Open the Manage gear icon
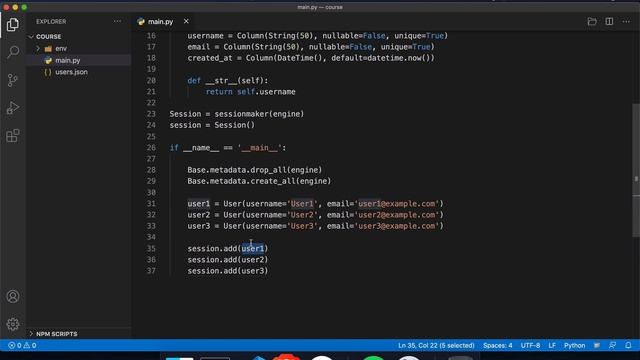 [x=13, y=324]
